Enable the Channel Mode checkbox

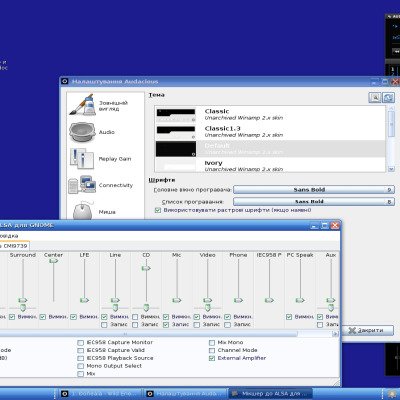click(212, 350)
